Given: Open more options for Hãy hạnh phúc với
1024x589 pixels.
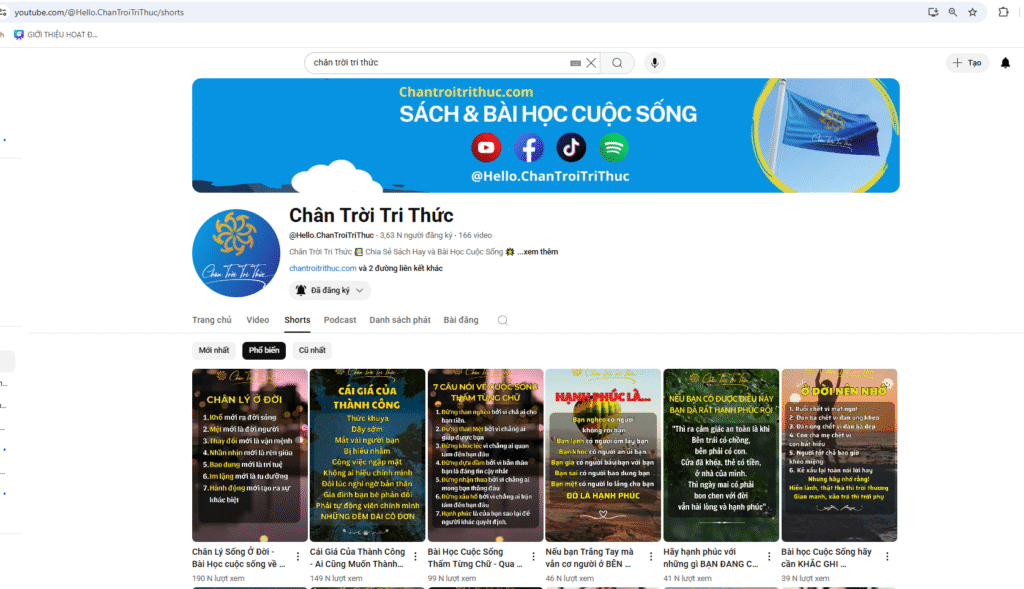Looking at the screenshot, I should point(769,556).
